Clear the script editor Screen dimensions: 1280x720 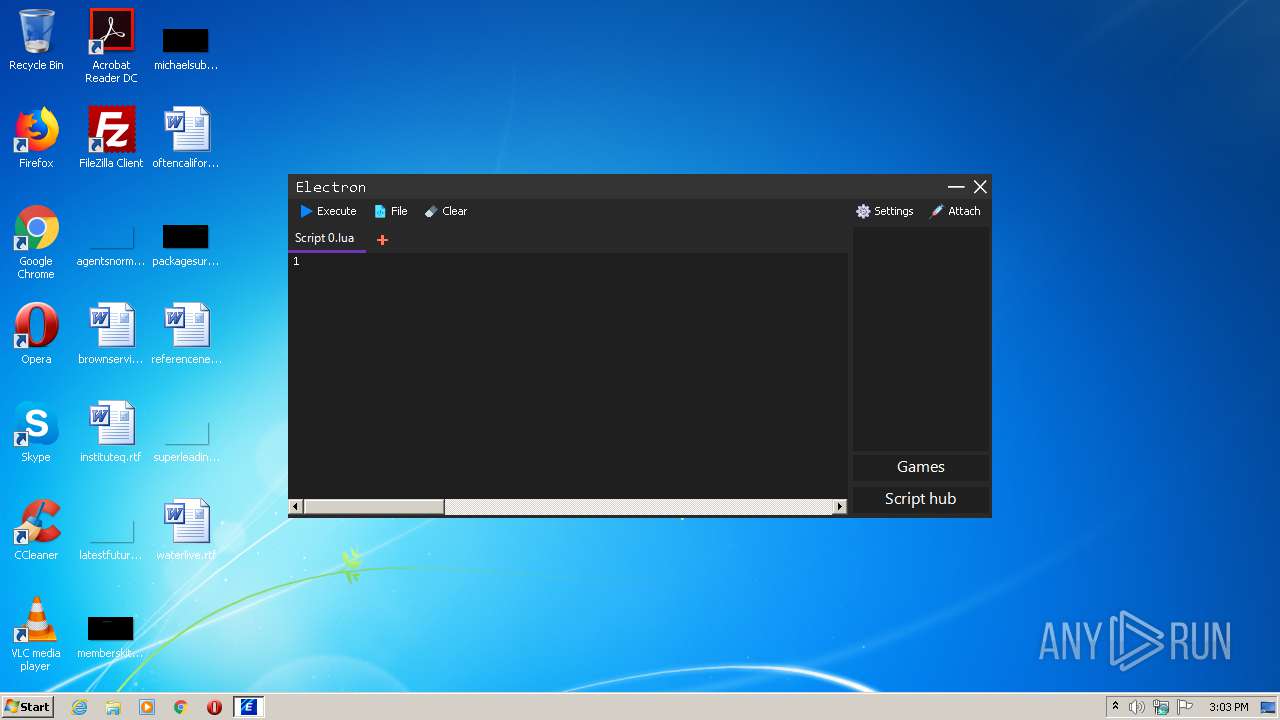446,211
